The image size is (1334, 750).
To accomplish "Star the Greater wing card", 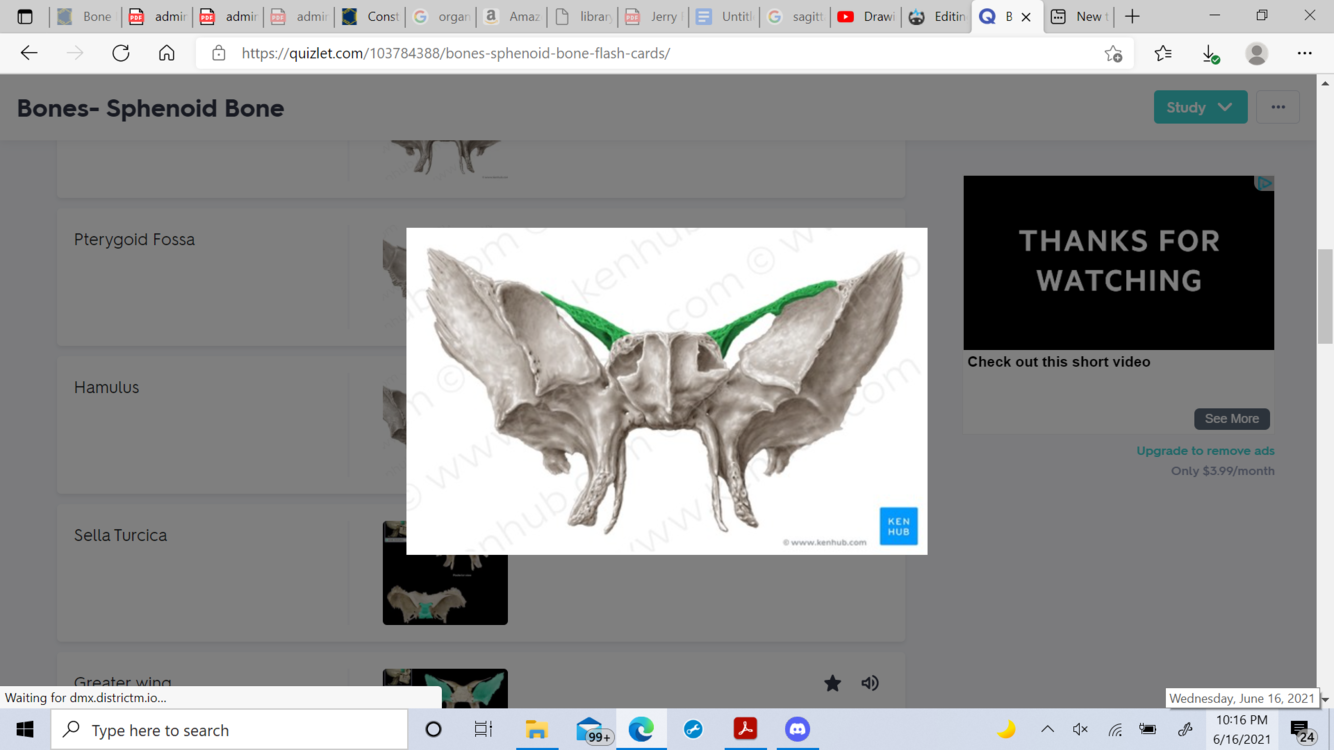I will (832, 683).
